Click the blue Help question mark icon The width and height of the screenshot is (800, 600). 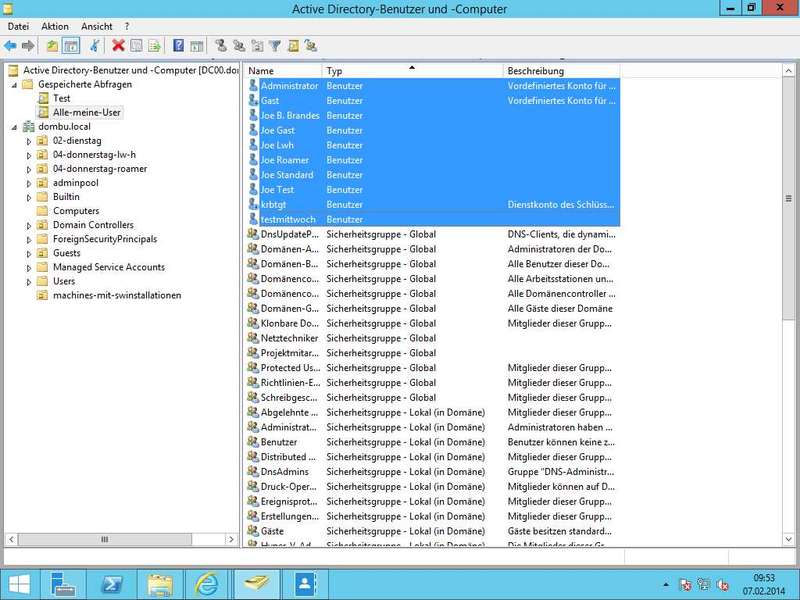(179, 45)
